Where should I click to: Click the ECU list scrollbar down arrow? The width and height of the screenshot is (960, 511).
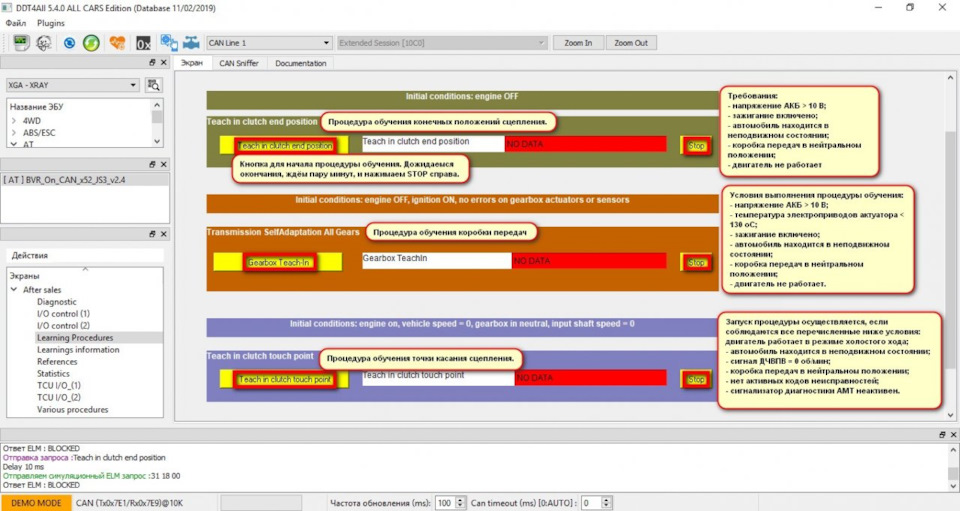[x=157, y=141]
